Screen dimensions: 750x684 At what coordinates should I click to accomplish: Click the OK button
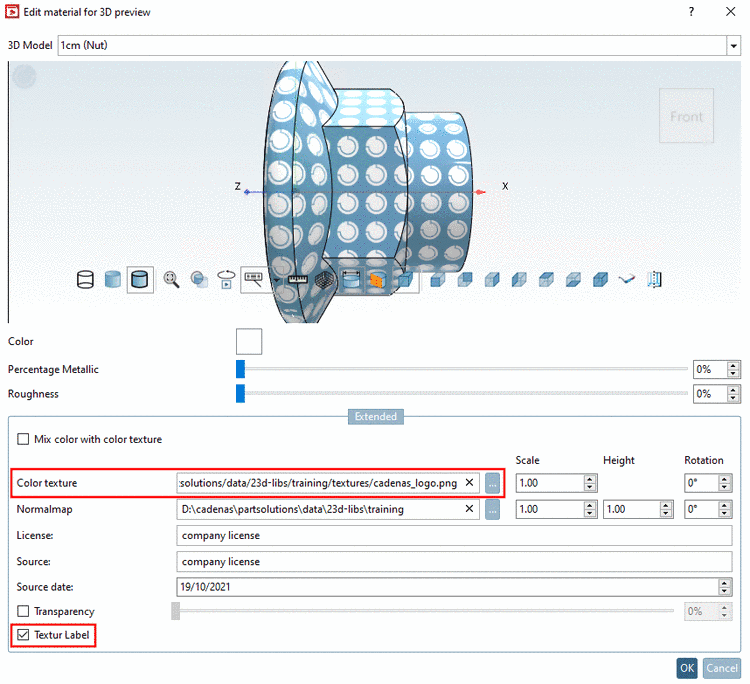click(687, 668)
